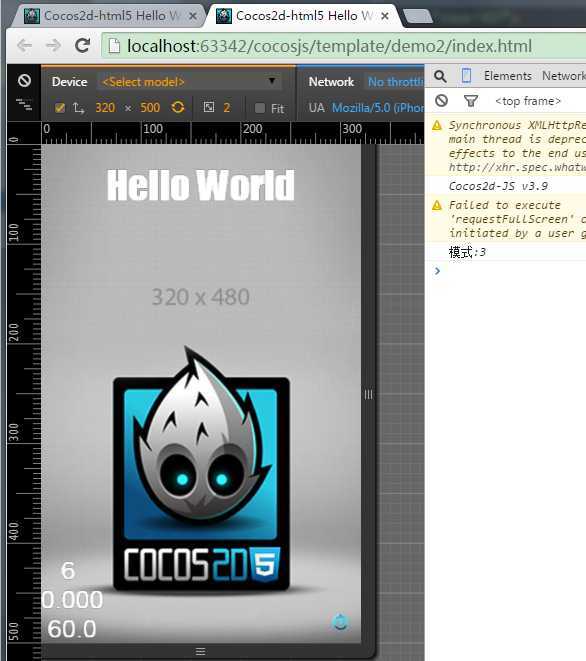Close the active Cocos2d-html5 tab
Viewport: 586px width, 661px height.
(384, 16)
